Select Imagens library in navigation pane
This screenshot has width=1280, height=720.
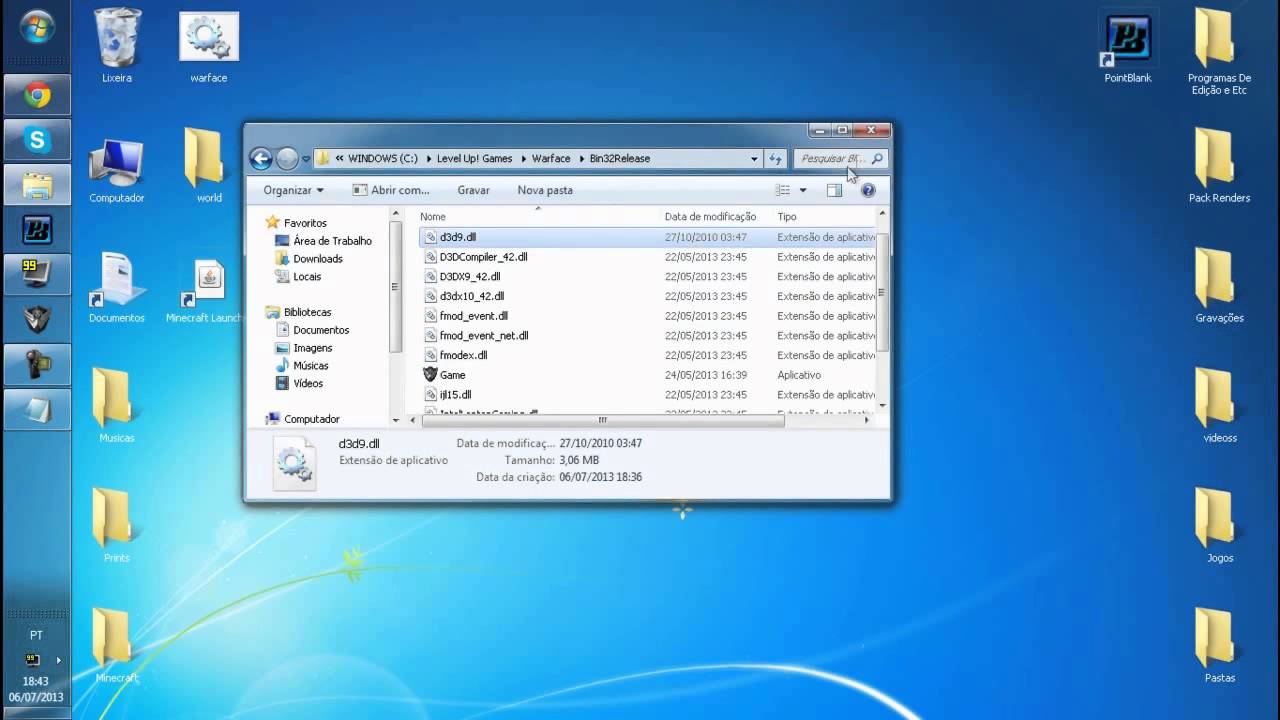tap(312, 348)
